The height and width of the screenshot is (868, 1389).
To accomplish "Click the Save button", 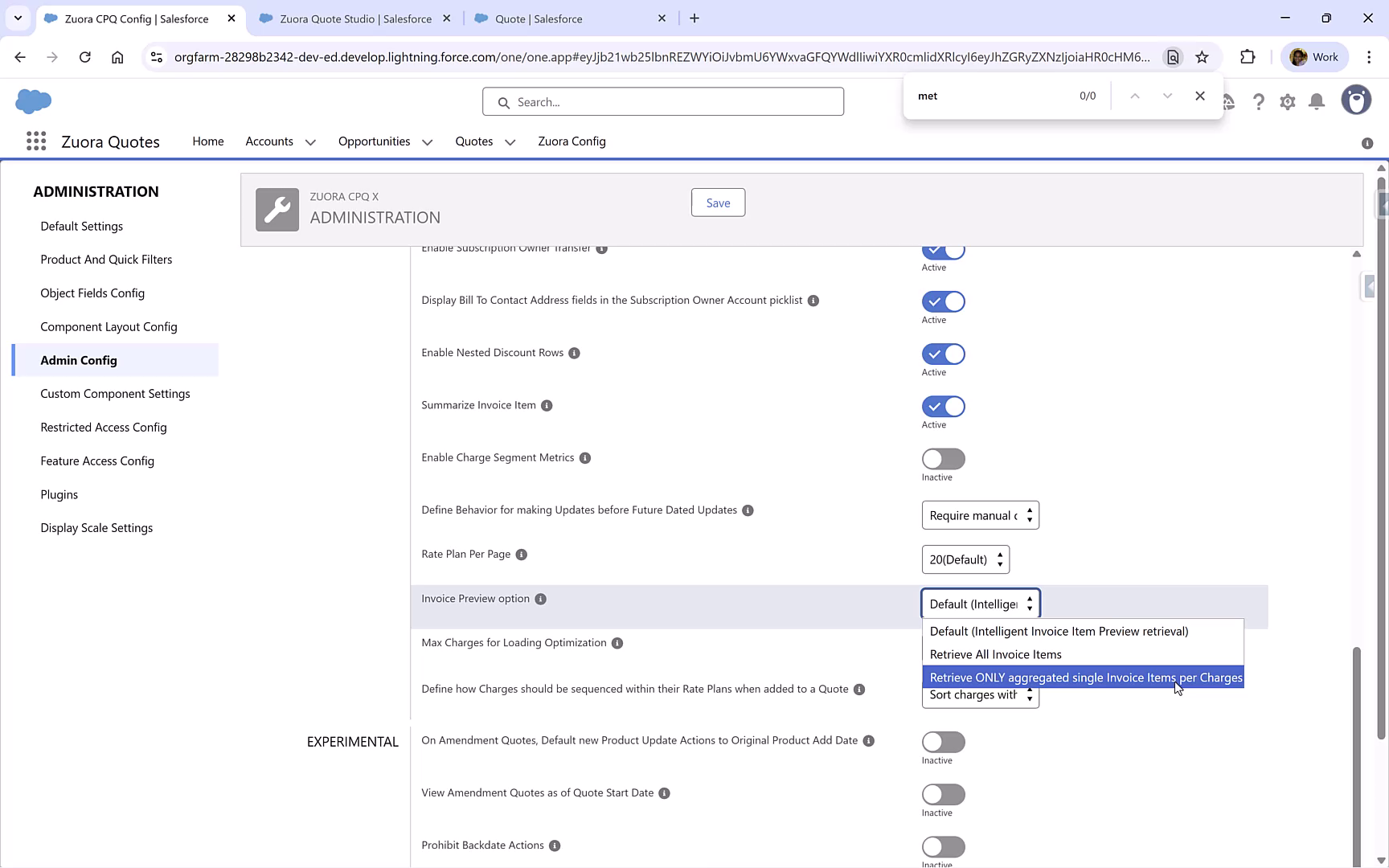I will (717, 203).
